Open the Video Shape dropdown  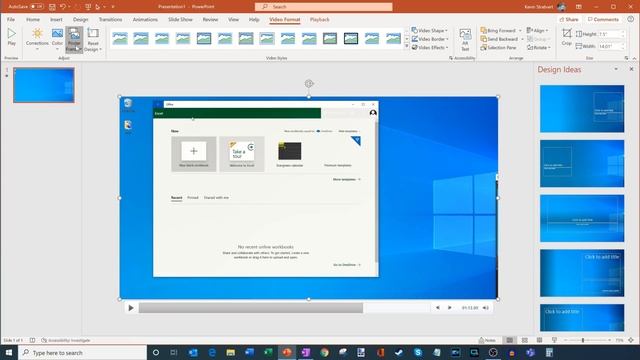point(430,31)
